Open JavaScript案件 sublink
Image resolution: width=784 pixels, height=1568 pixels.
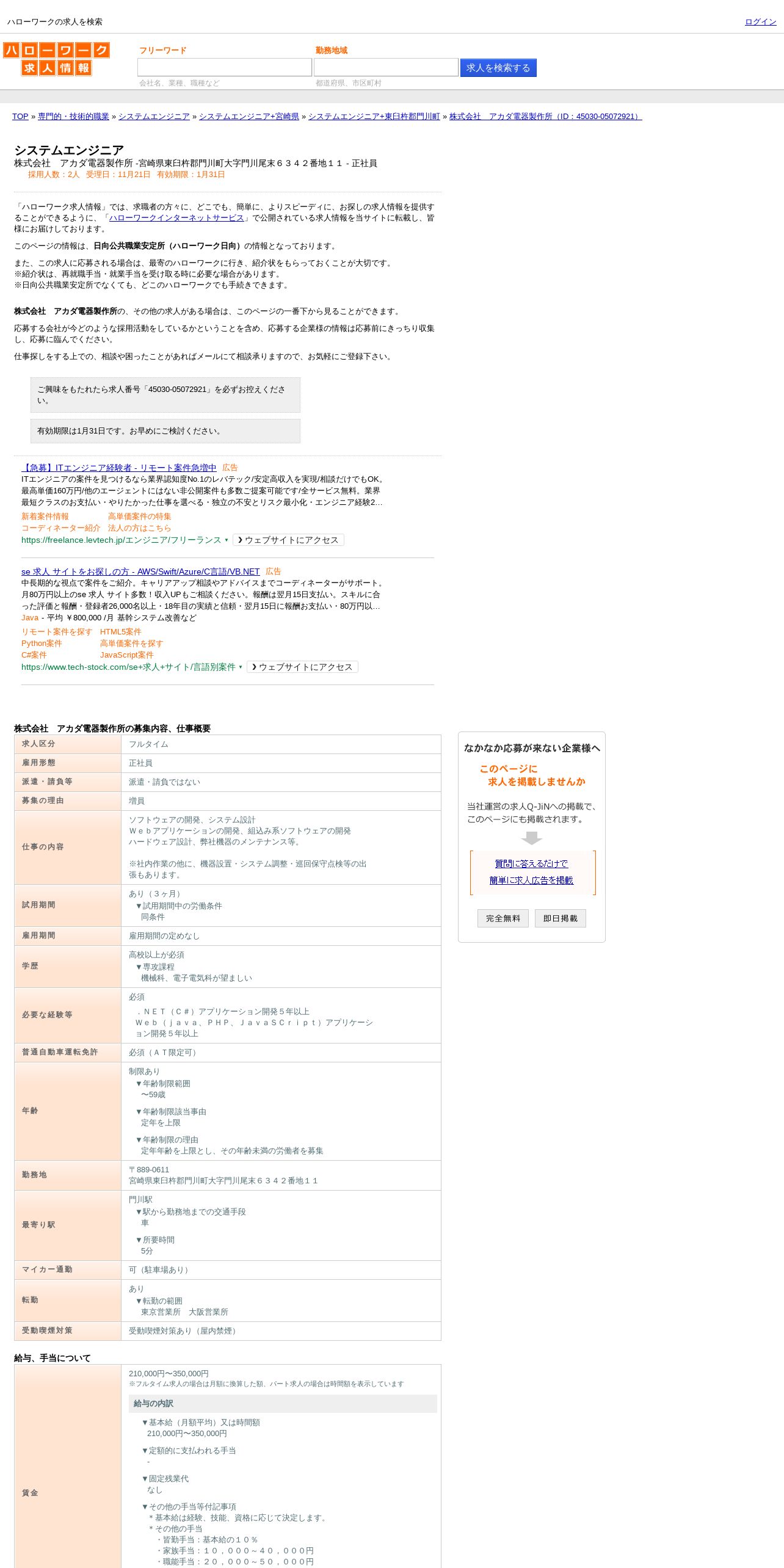pos(127,655)
